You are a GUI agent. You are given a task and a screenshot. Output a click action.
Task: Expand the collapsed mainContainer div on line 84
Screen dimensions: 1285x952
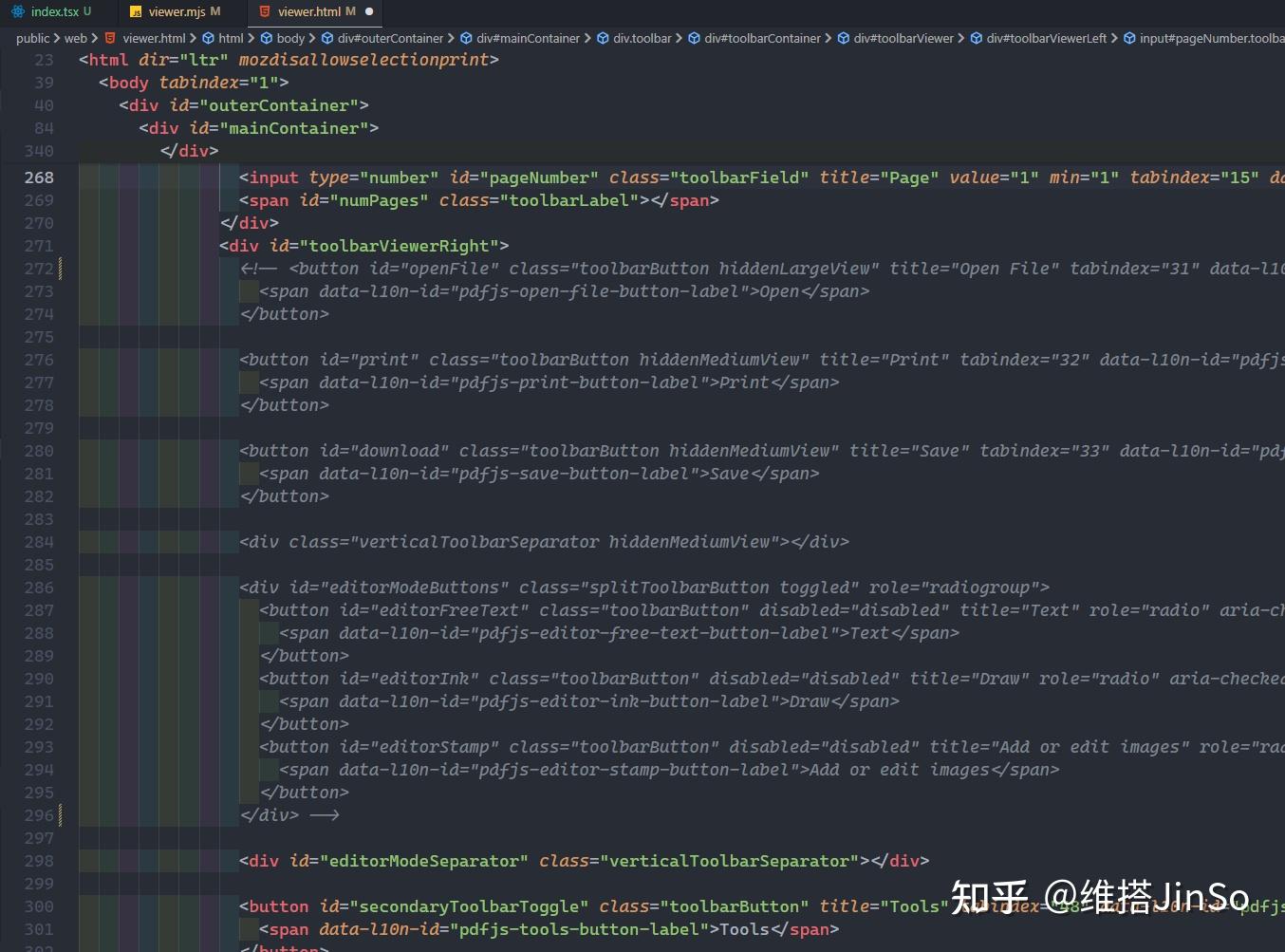point(65,128)
